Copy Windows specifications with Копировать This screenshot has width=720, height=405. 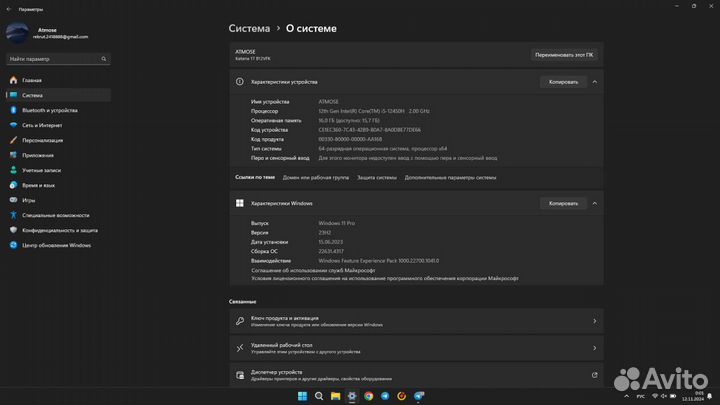pos(563,203)
